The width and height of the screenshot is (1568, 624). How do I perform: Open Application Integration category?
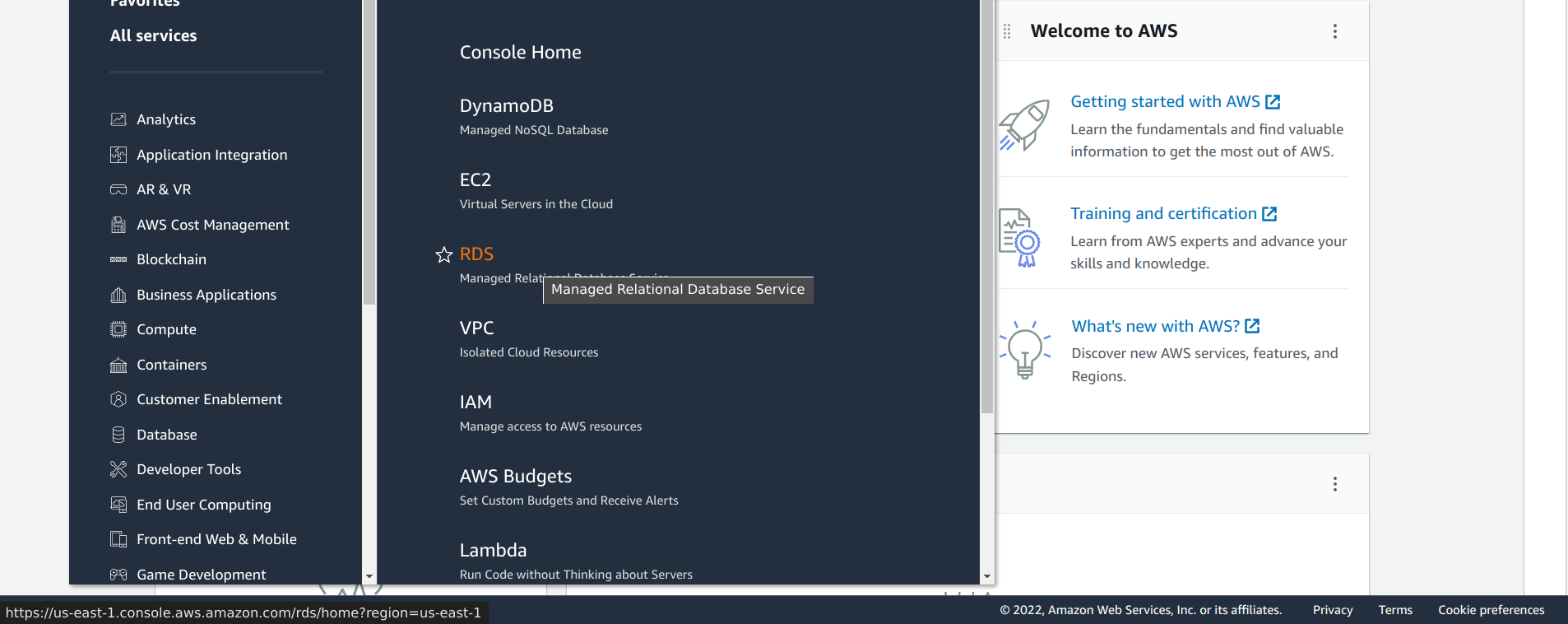[x=211, y=155]
